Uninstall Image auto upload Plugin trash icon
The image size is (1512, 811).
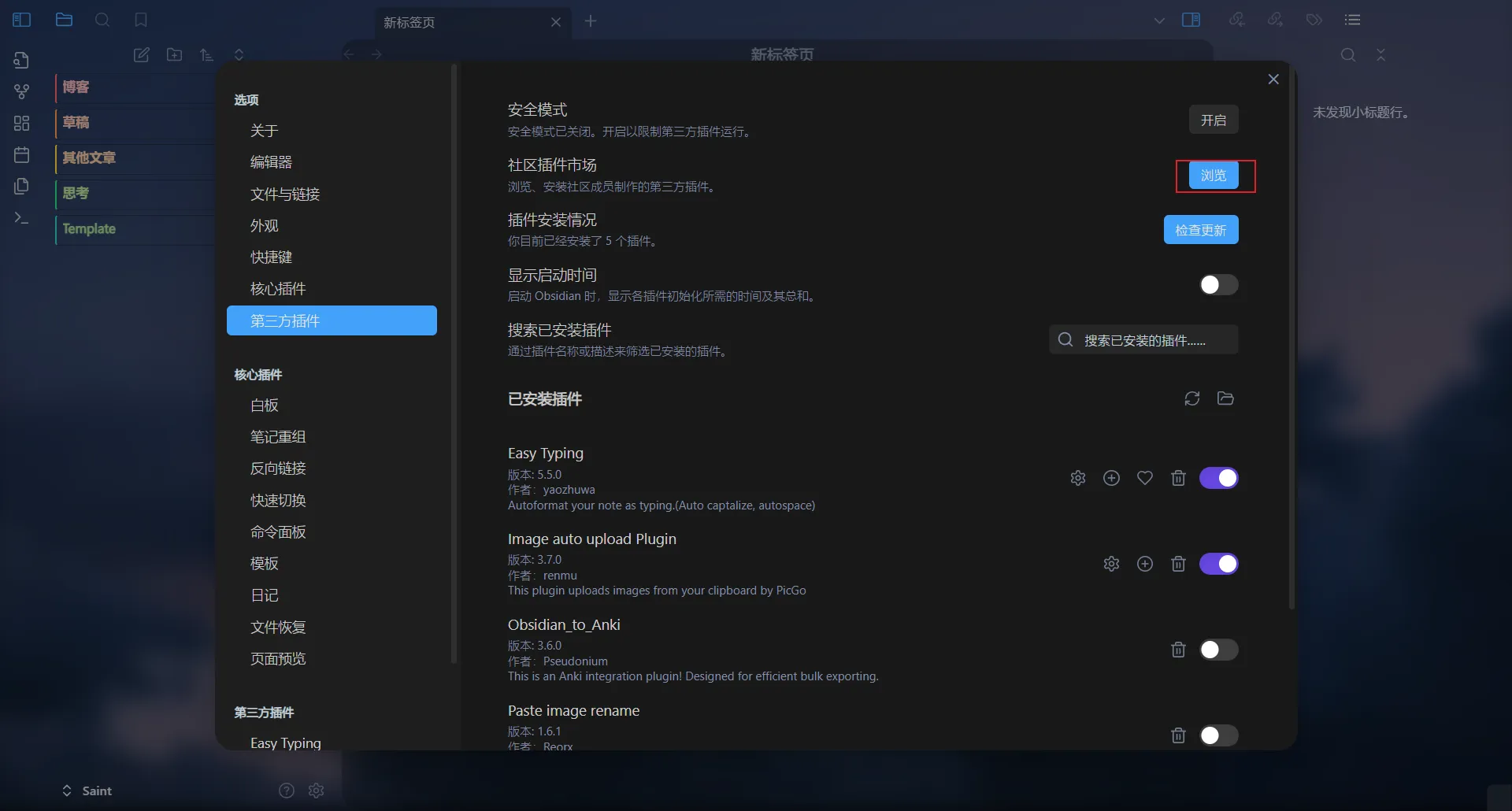(x=1178, y=564)
